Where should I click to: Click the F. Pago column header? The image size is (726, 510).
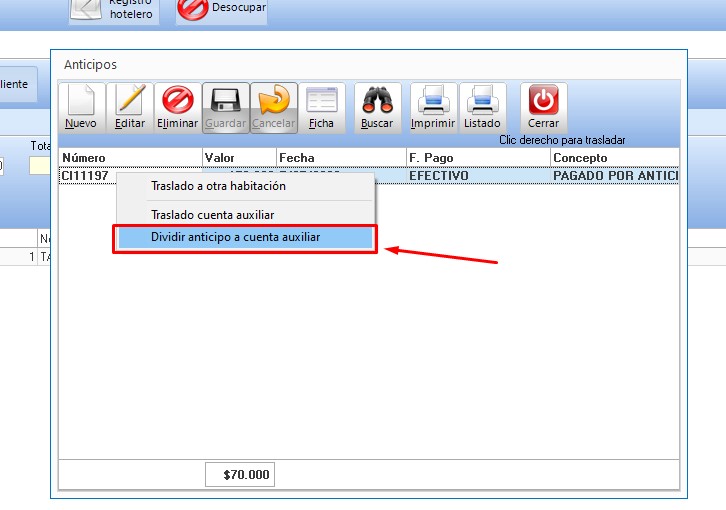(477, 158)
